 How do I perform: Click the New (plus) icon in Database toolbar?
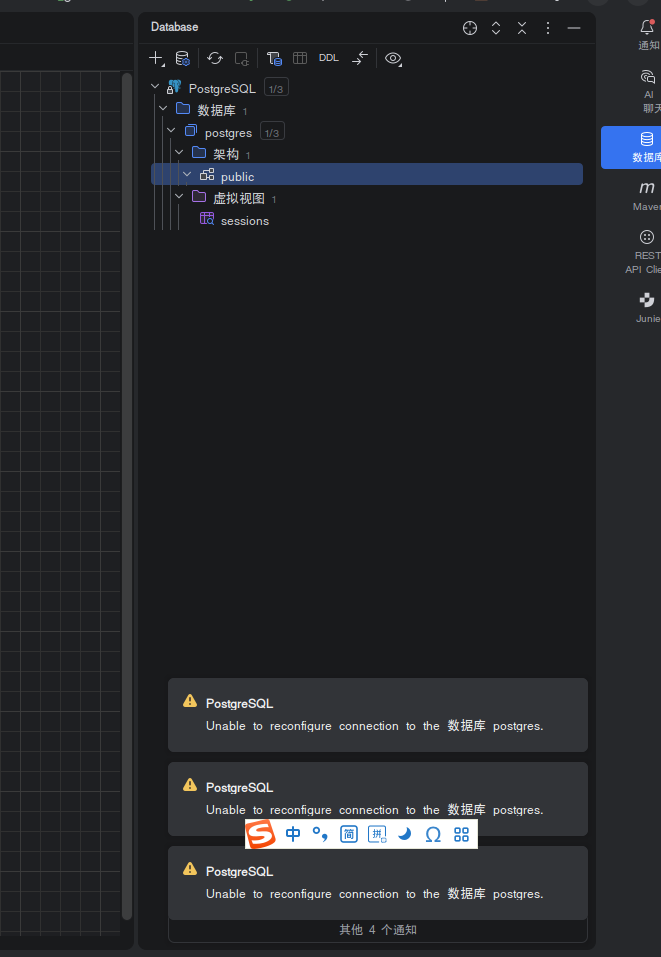(156, 59)
